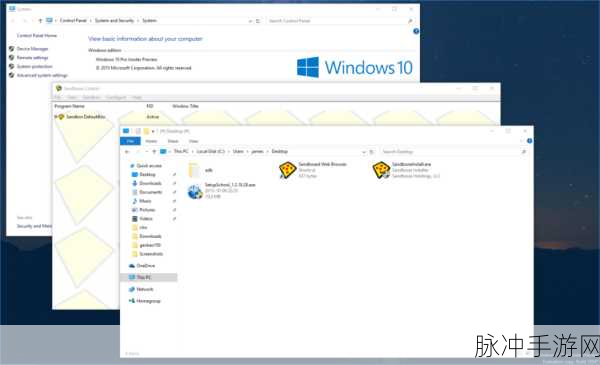
Task: Click the File Explorer search magnifier icon
Action: (x=524, y=152)
